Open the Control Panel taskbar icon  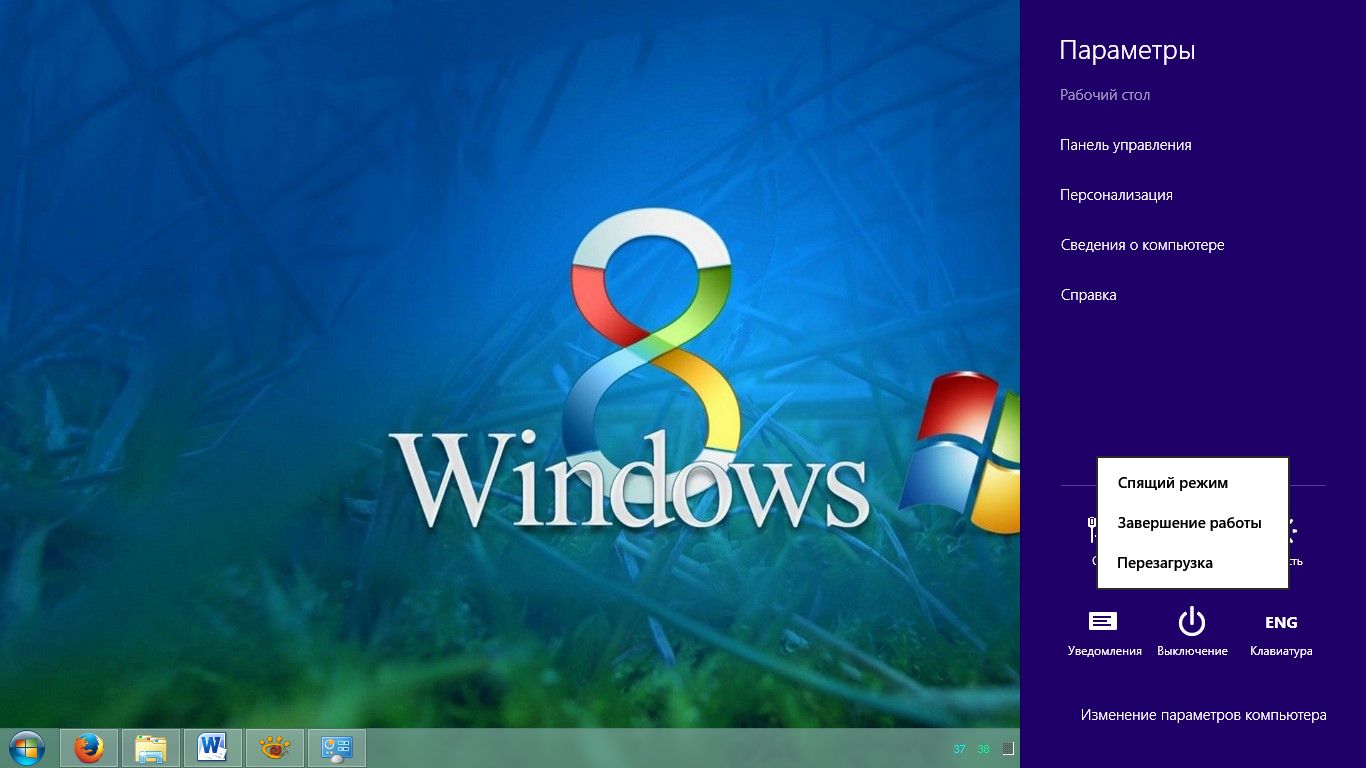point(337,748)
